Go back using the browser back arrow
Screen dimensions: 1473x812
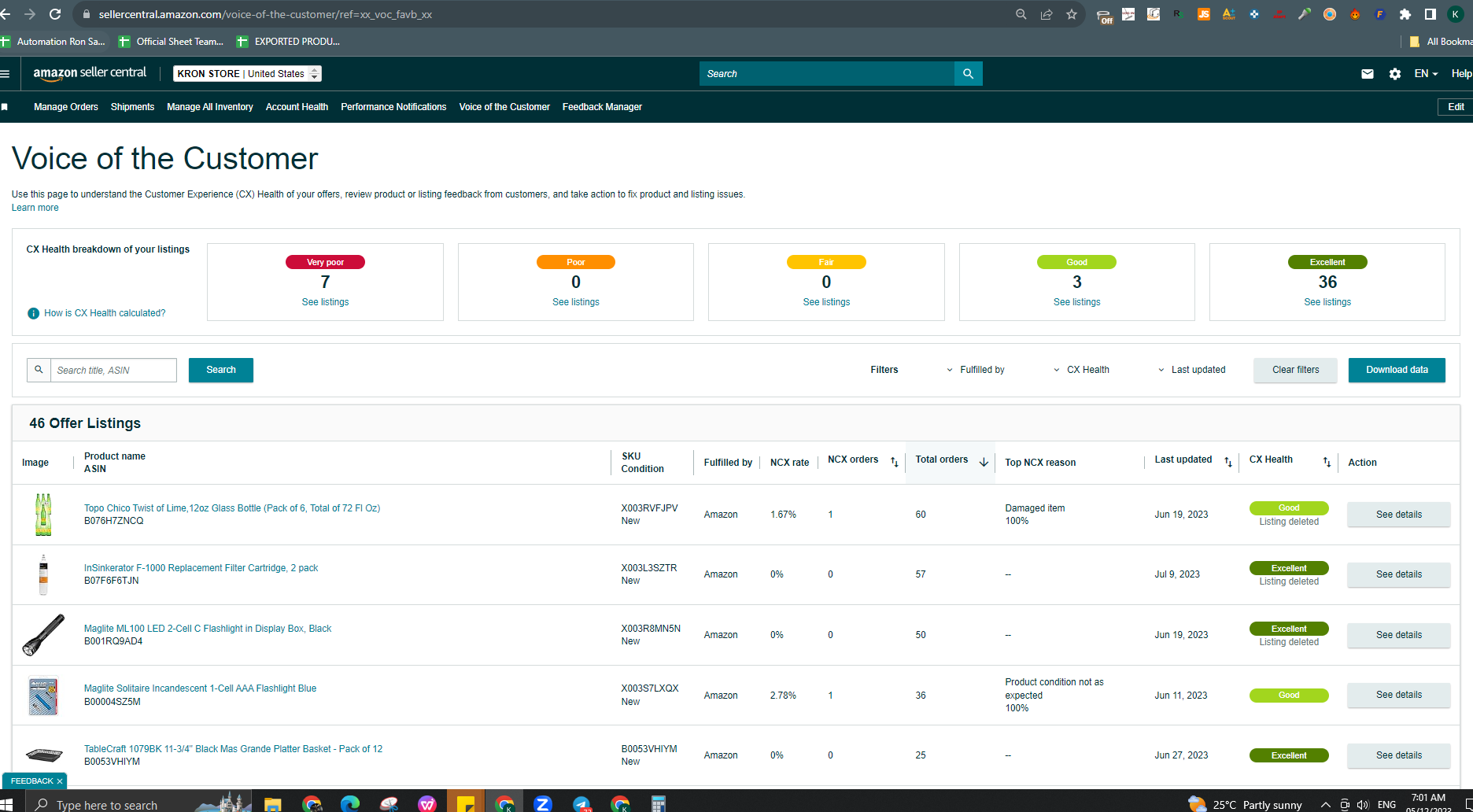[6, 14]
